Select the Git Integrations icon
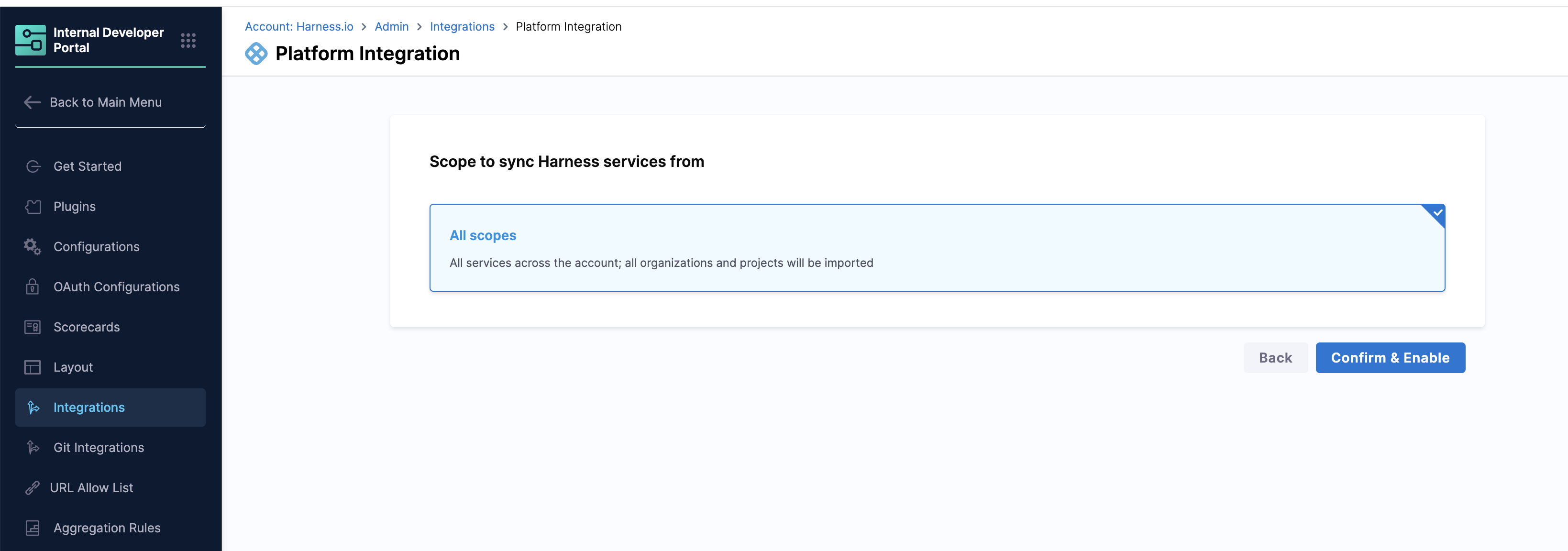This screenshot has height=551, width=1568. [33, 448]
